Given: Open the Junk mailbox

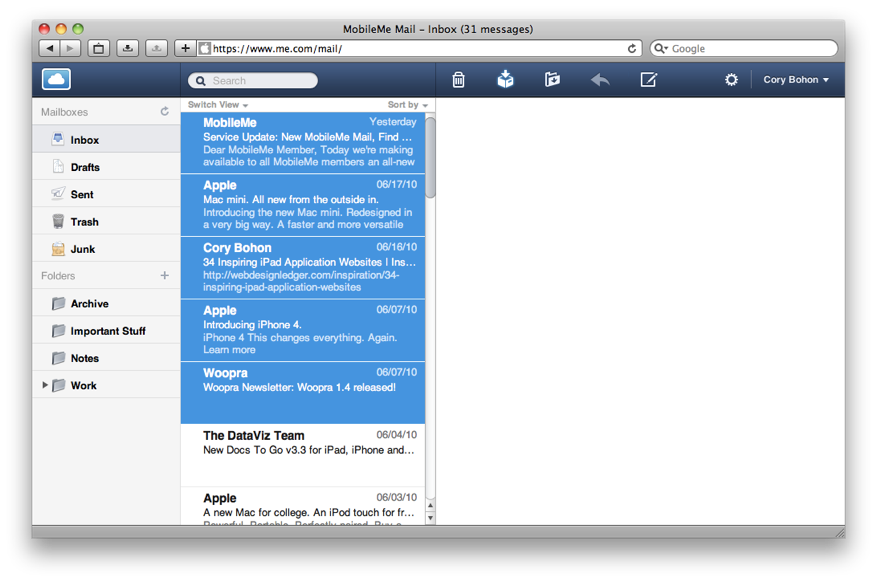Looking at the screenshot, I should click(x=106, y=249).
